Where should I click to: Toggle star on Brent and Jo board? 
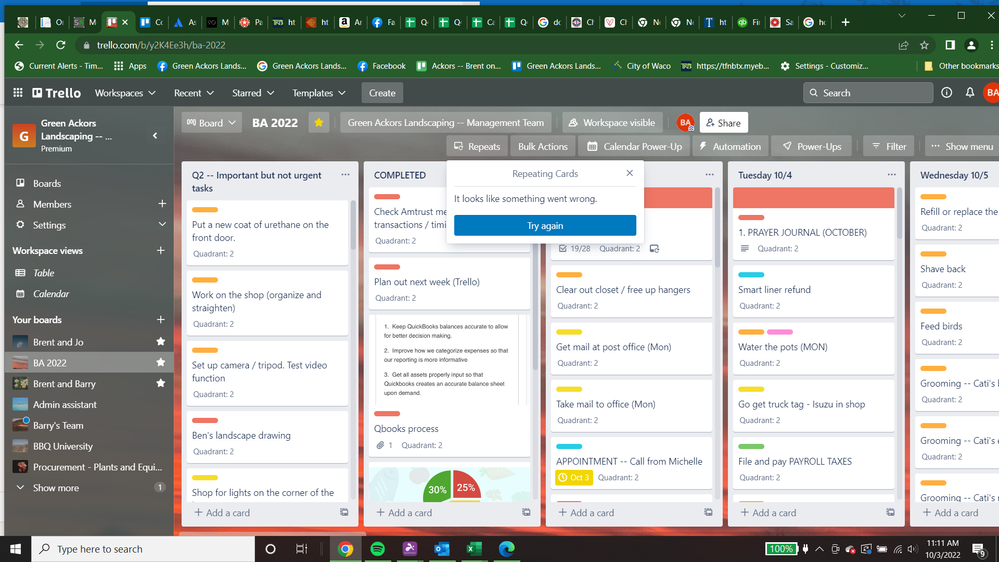[x=161, y=342]
